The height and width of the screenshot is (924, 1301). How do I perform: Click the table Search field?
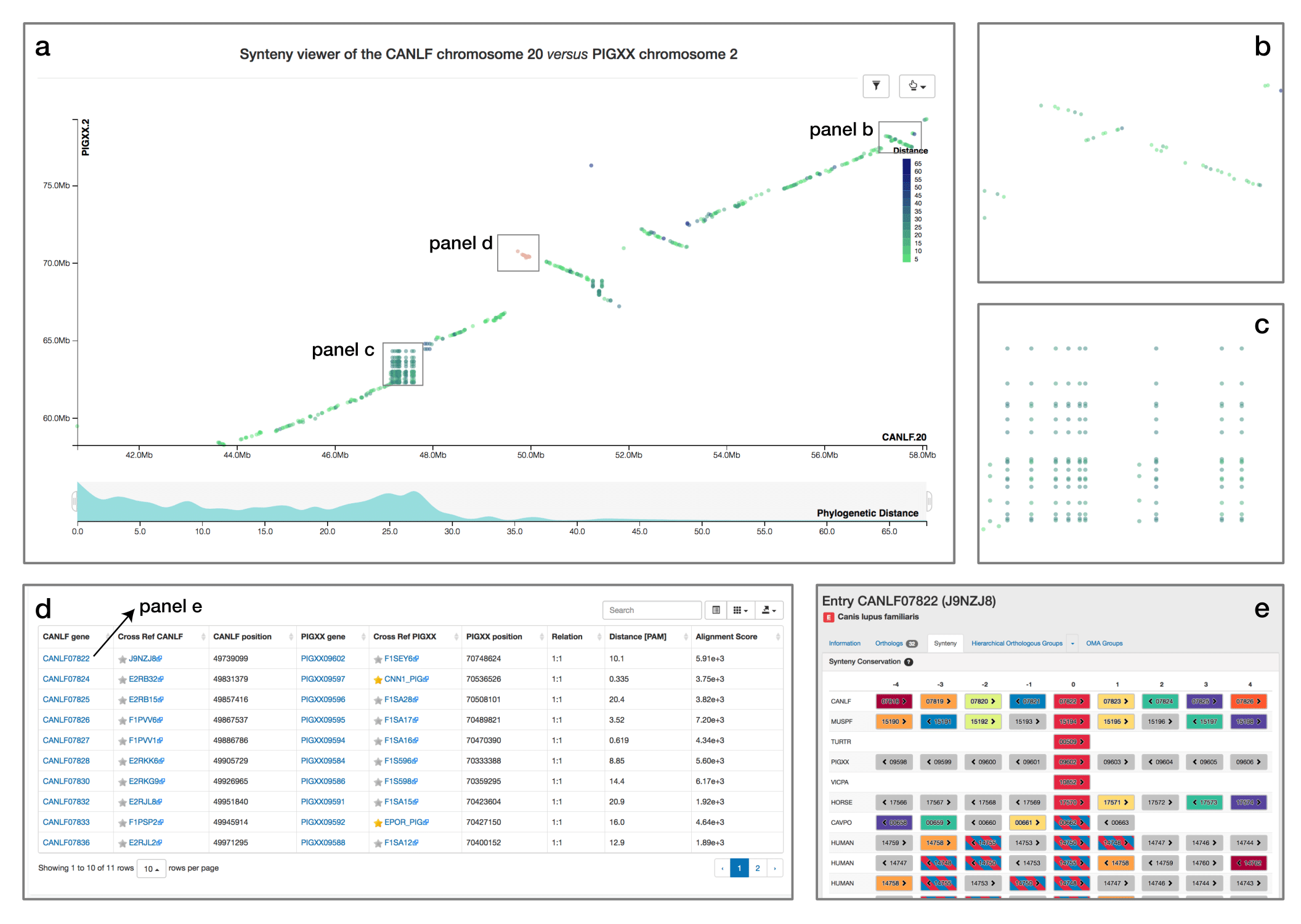click(651, 610)
